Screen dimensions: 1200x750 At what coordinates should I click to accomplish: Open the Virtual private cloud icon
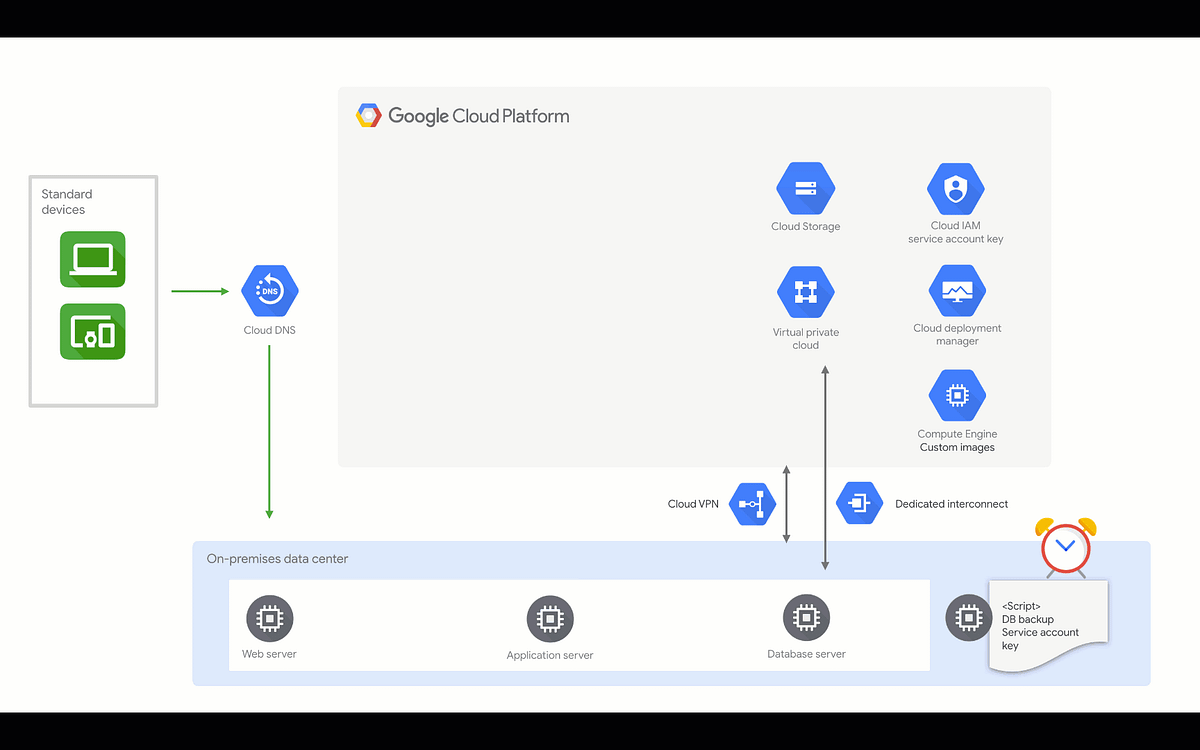[x=805, y=291]
